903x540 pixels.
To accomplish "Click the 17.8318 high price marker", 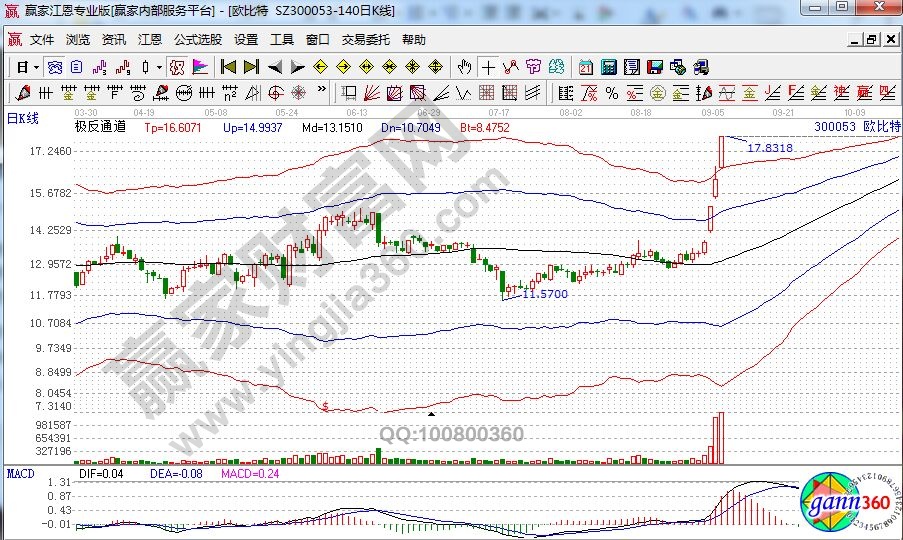I will coord(770,148).
